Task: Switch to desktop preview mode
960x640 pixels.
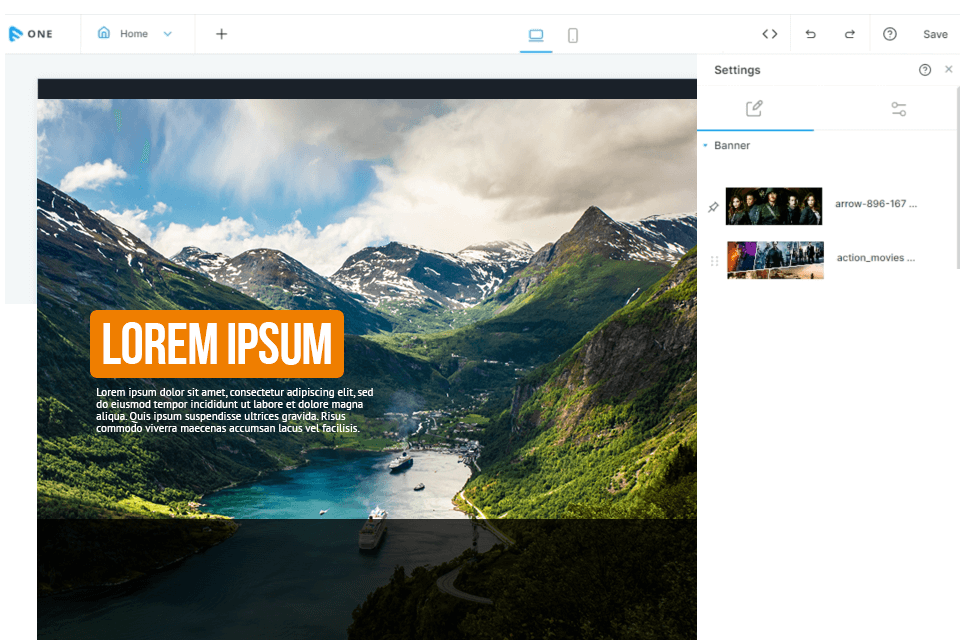Action: [x=536, y=35]
